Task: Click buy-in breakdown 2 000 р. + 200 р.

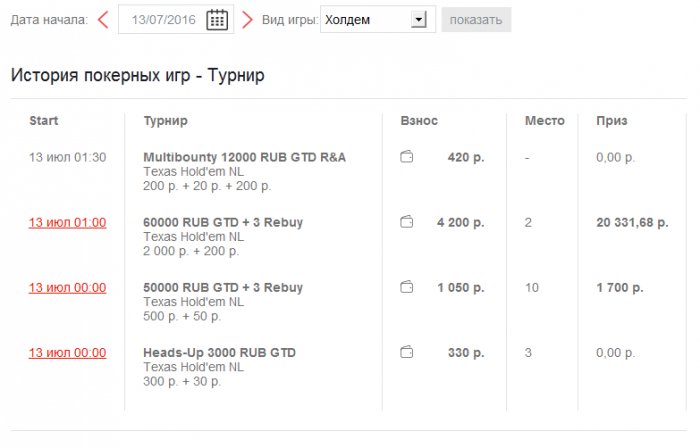Action: point(191,251)
